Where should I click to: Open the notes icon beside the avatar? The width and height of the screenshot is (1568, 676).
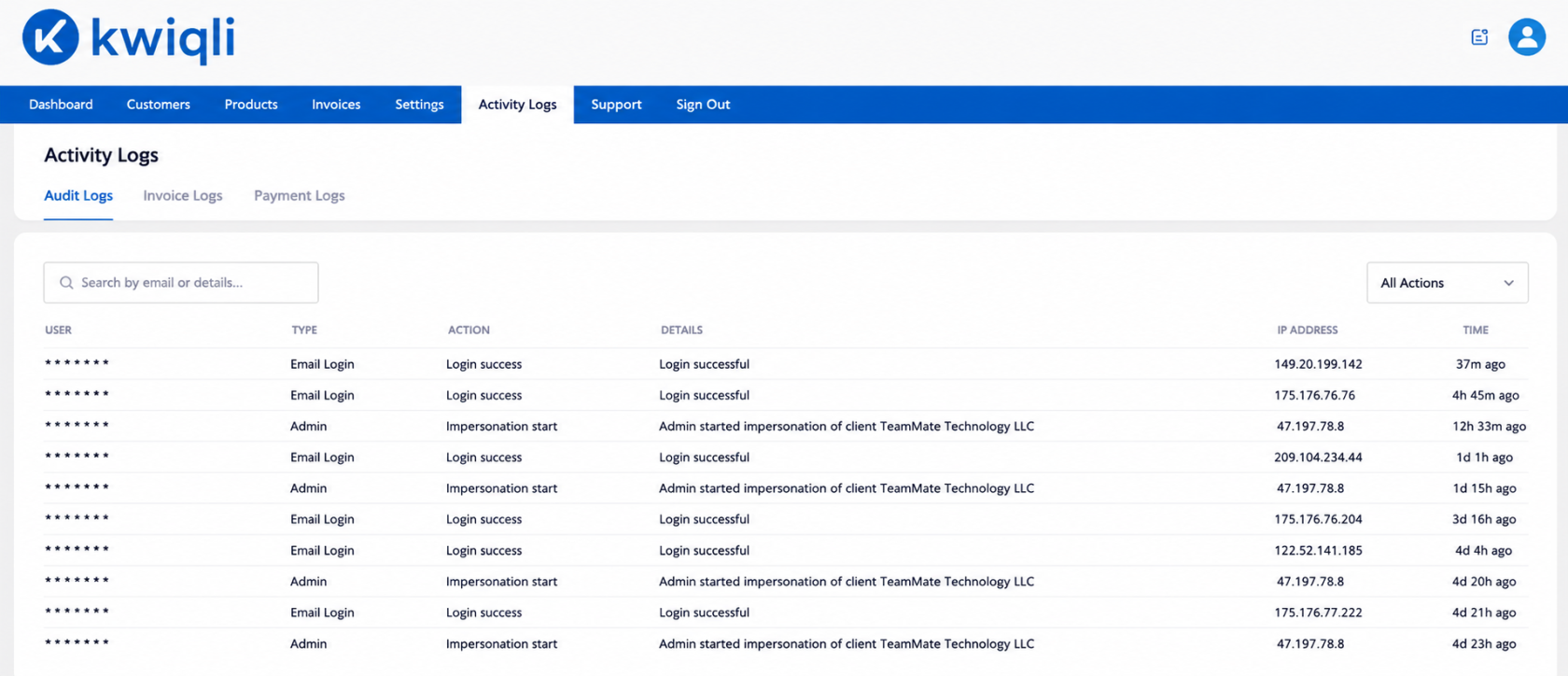(1479, 37)
